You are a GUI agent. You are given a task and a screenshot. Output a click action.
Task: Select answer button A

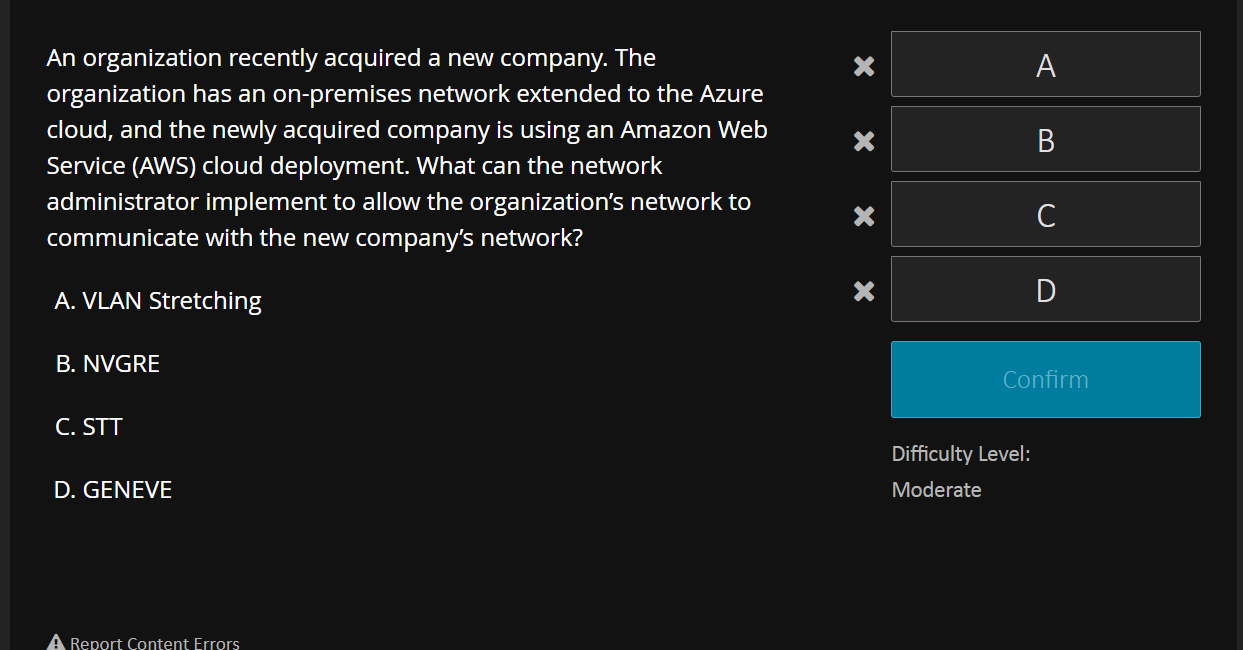tap(1045, 64)
